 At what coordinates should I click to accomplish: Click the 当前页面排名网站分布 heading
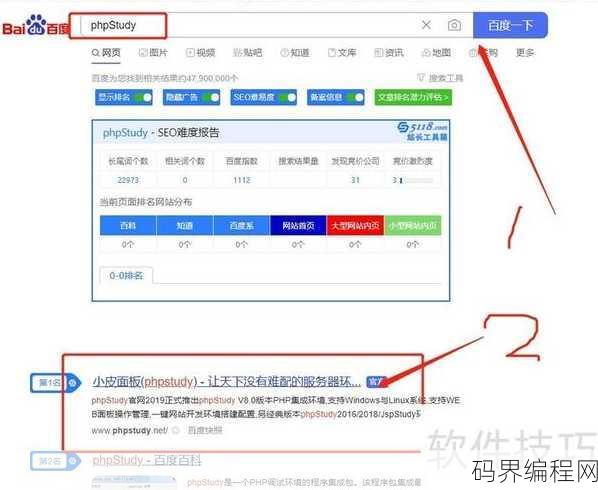coord(146,202)
